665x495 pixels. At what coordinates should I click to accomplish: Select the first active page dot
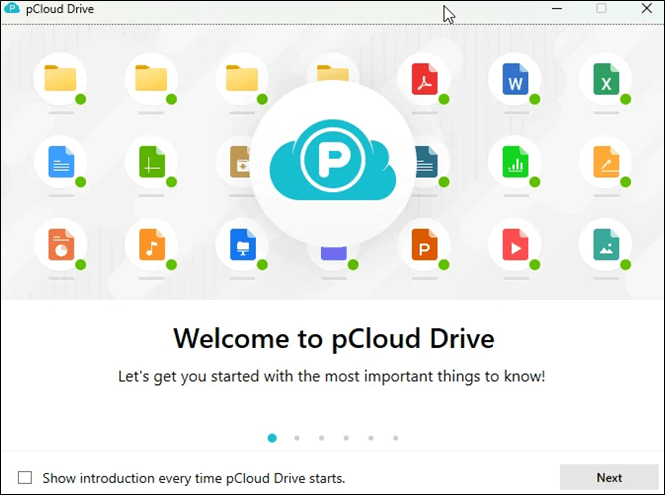pos(272,438)
